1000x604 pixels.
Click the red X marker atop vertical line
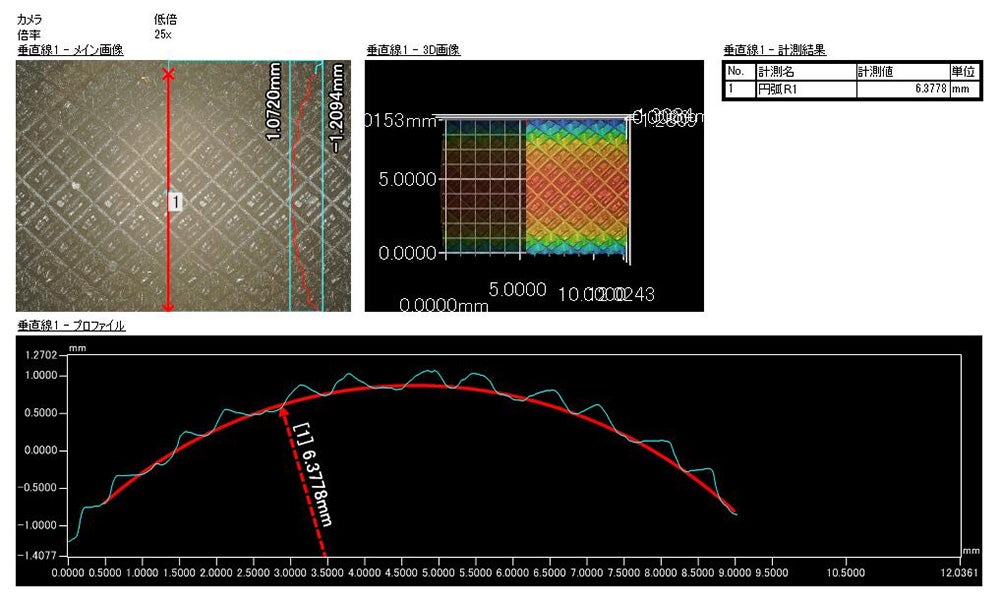coord(168,75)
